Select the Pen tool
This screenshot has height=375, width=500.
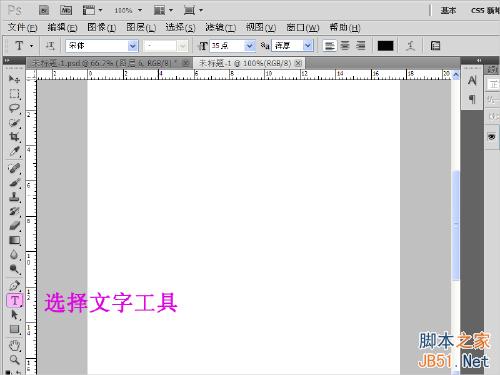(14, 286)
